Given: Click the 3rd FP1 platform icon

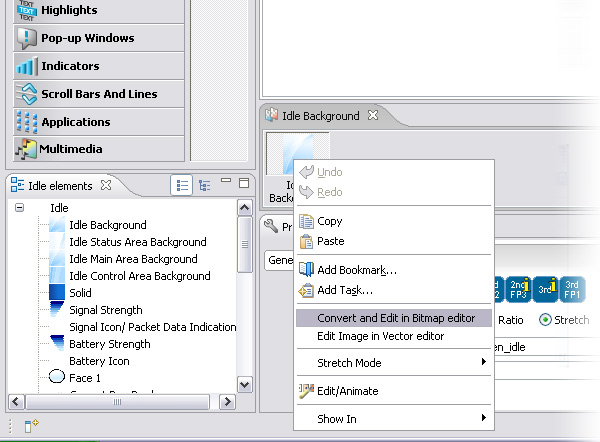Looking at the screenshot, I should (x=573, y=289).
